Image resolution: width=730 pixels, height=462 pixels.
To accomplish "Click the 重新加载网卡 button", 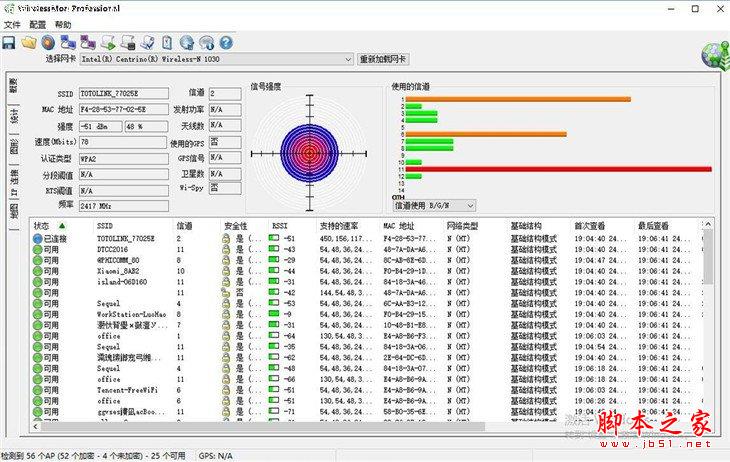I will 384,59.
